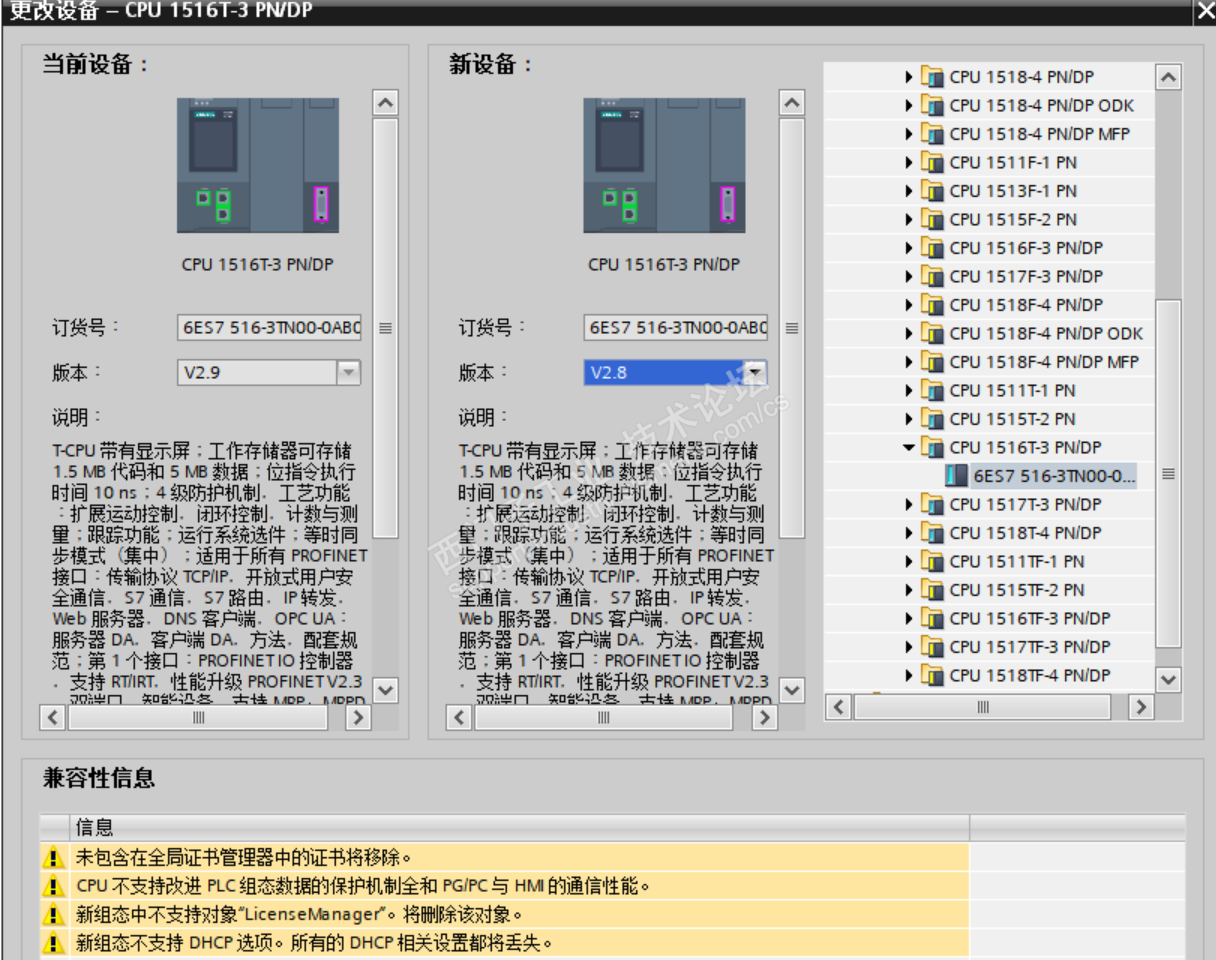The height and width of the screenshot is (960, 1216).
Task: Click the new device horizontal scroll left arrow
Action: click(x=459, y=717)
